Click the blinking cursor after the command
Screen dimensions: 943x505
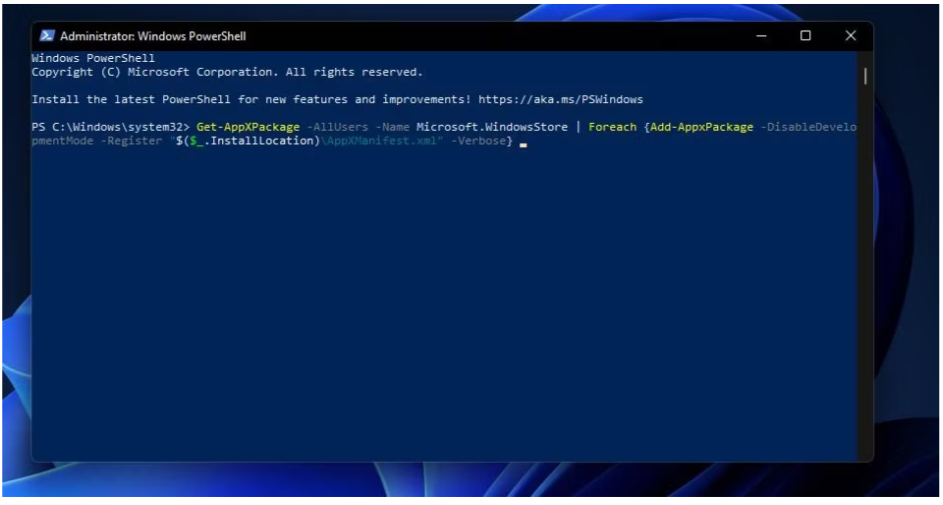point(523,145)
